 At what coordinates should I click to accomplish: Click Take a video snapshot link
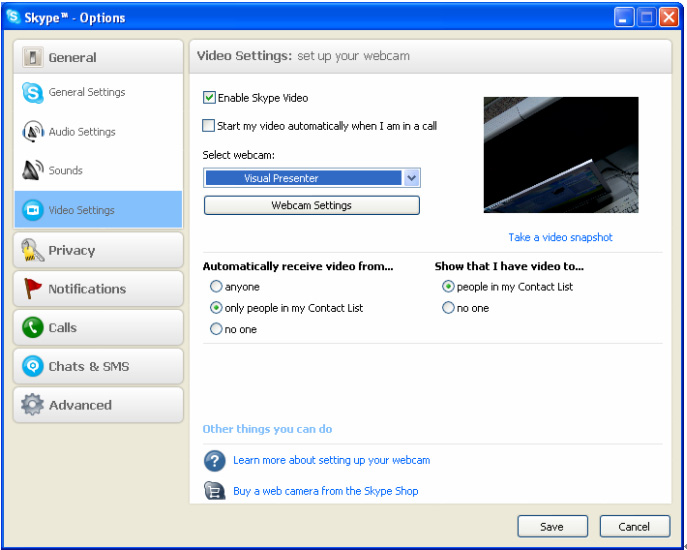pos(560,237)
